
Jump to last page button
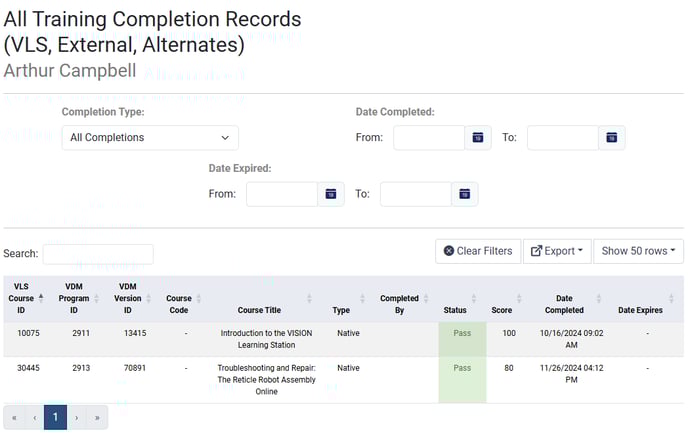(x=97, y=418)
